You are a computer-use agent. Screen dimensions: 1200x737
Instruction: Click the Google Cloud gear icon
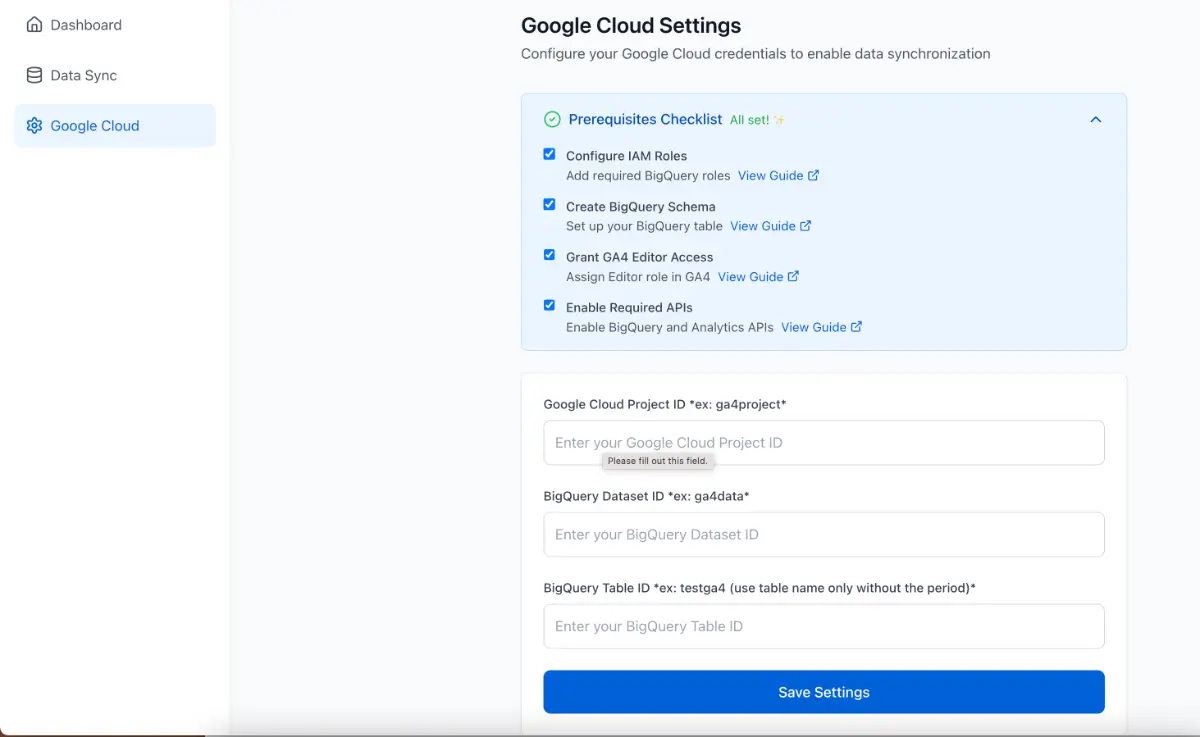click(x=35, y=126)
